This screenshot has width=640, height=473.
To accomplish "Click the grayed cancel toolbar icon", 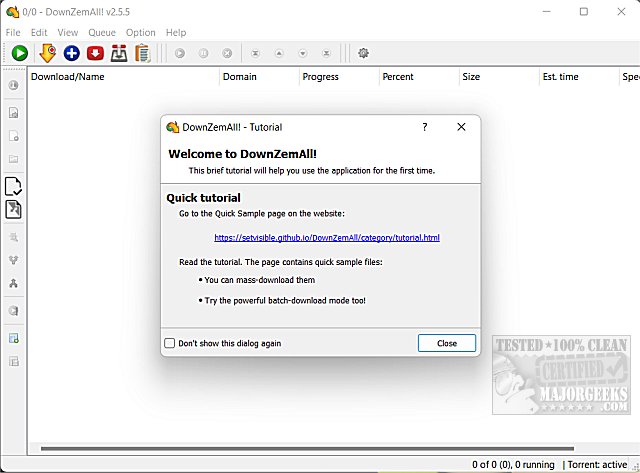I will (227, 53).
